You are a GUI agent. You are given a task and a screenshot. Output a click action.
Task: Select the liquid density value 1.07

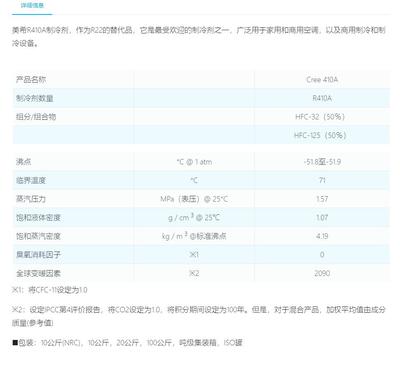(x=322, y=218)
